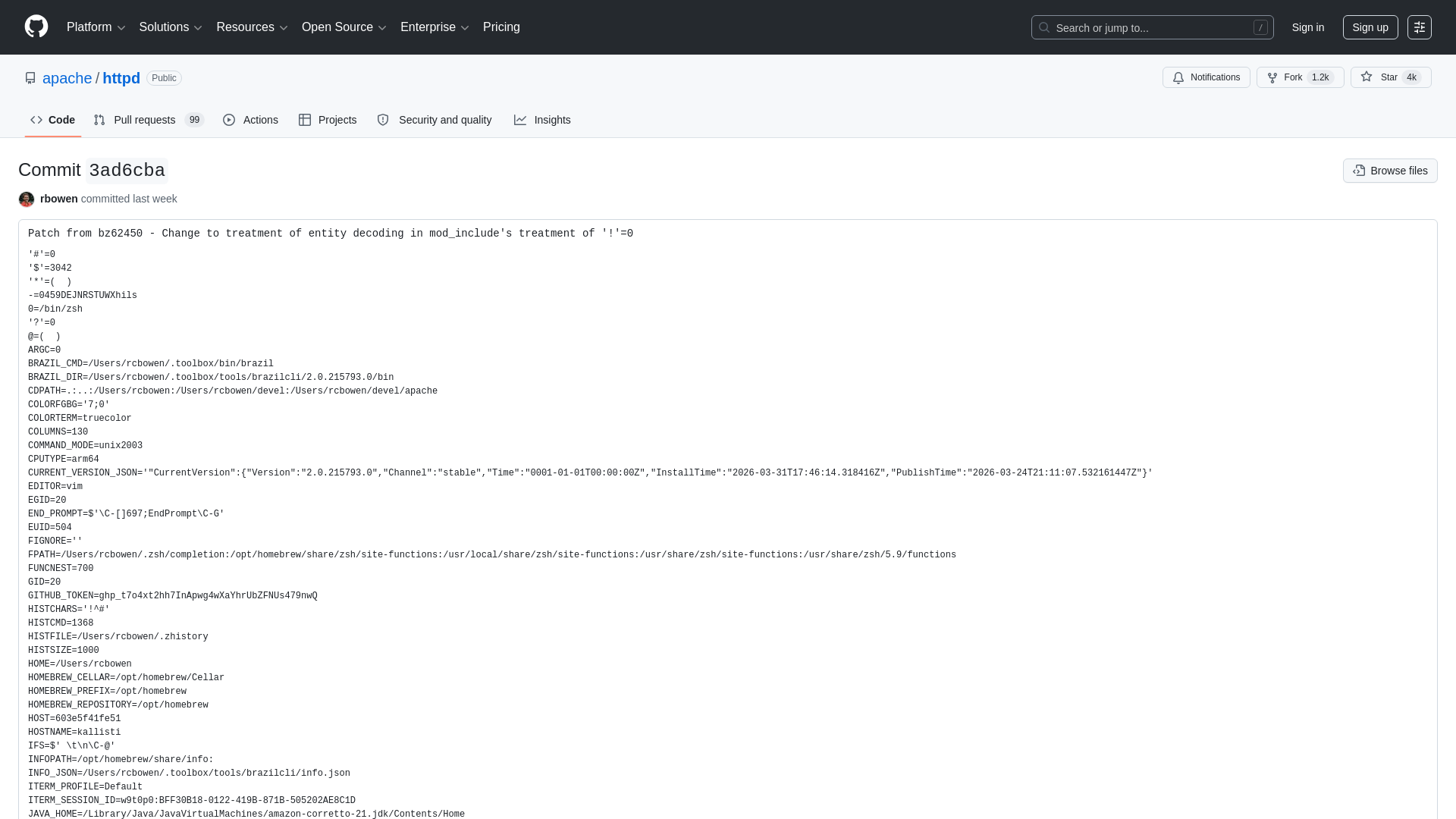Click the fork icon for the repository
Image resolution: width=1456 pixels, height=819 pixels.
[x=1272, y=77]
